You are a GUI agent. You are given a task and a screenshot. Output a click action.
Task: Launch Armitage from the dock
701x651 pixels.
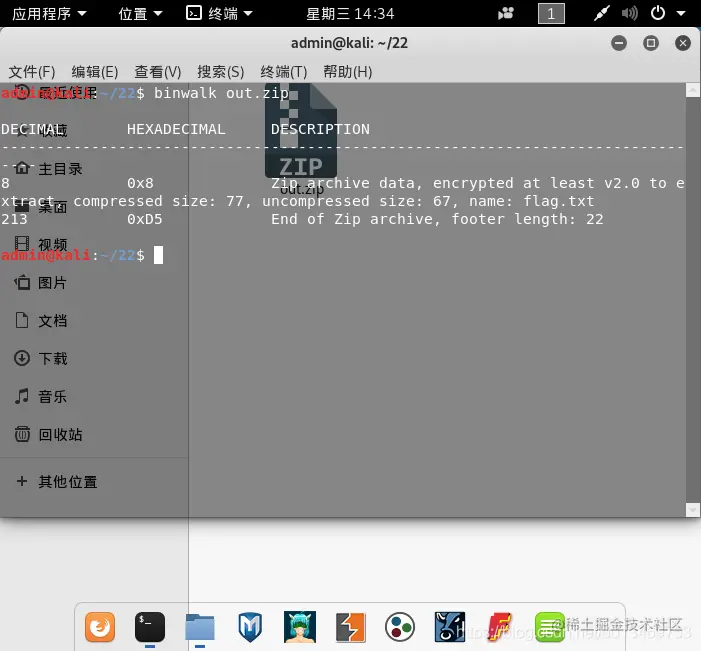[300, 626]
